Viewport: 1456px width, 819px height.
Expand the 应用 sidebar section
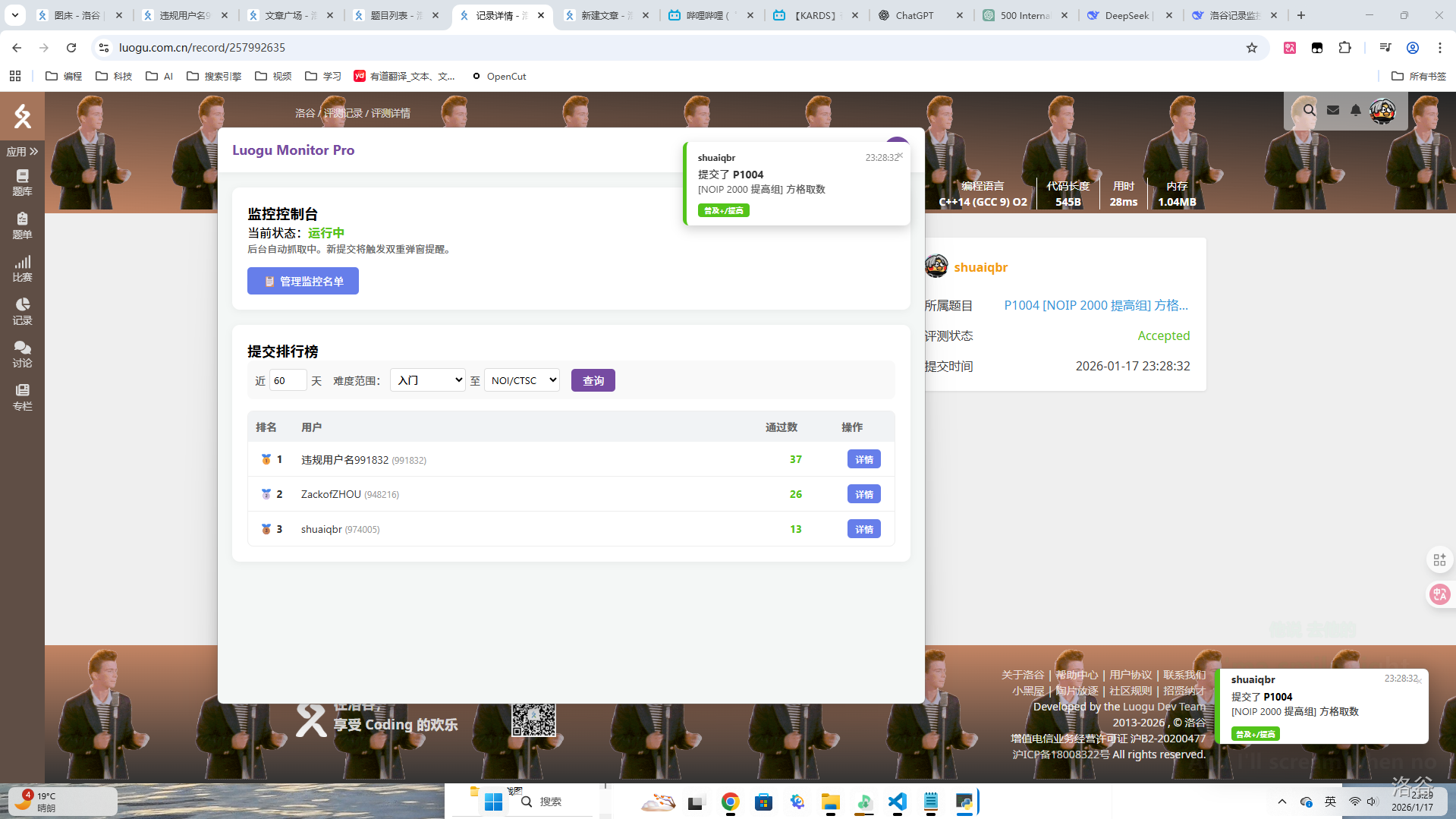pyautogui.click(x=22, y=152)
